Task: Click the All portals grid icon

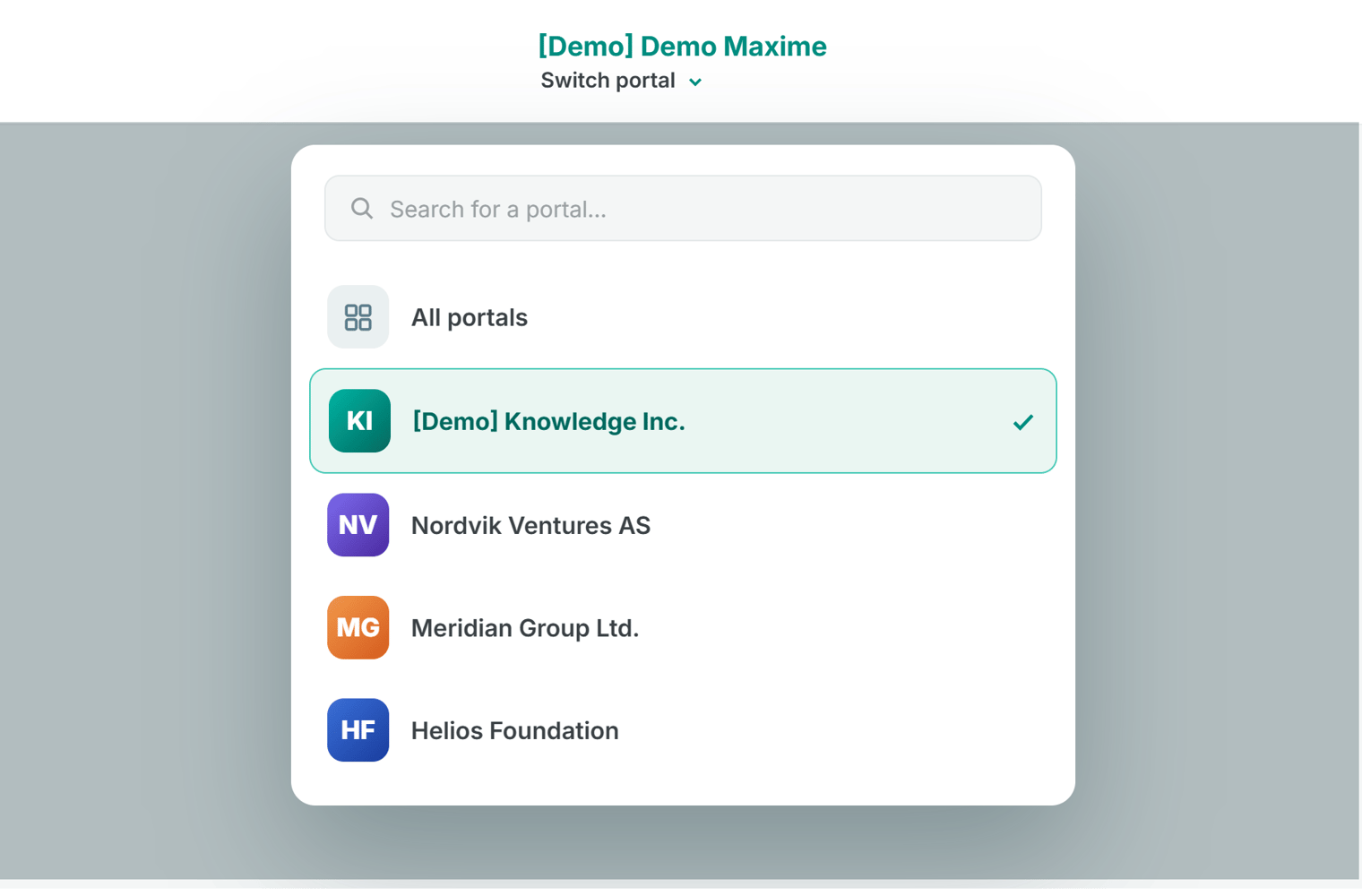Action: 358,317
